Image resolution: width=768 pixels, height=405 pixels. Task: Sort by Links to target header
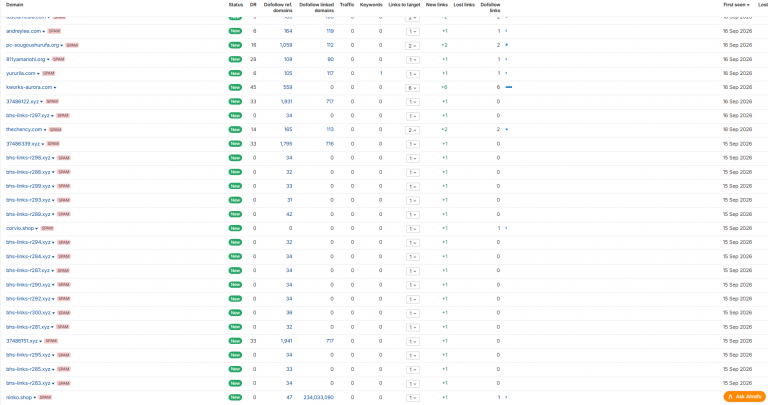(x=404, y=5)
